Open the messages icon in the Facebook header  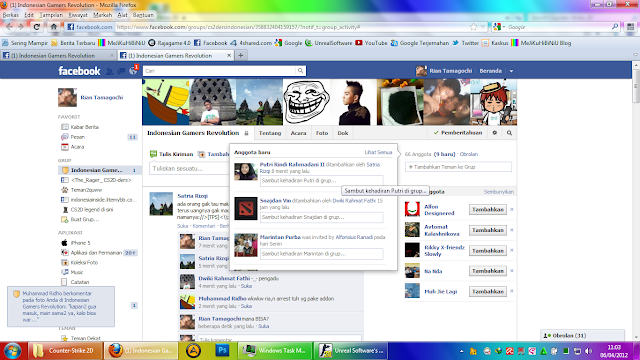click(x=121, y=71)
